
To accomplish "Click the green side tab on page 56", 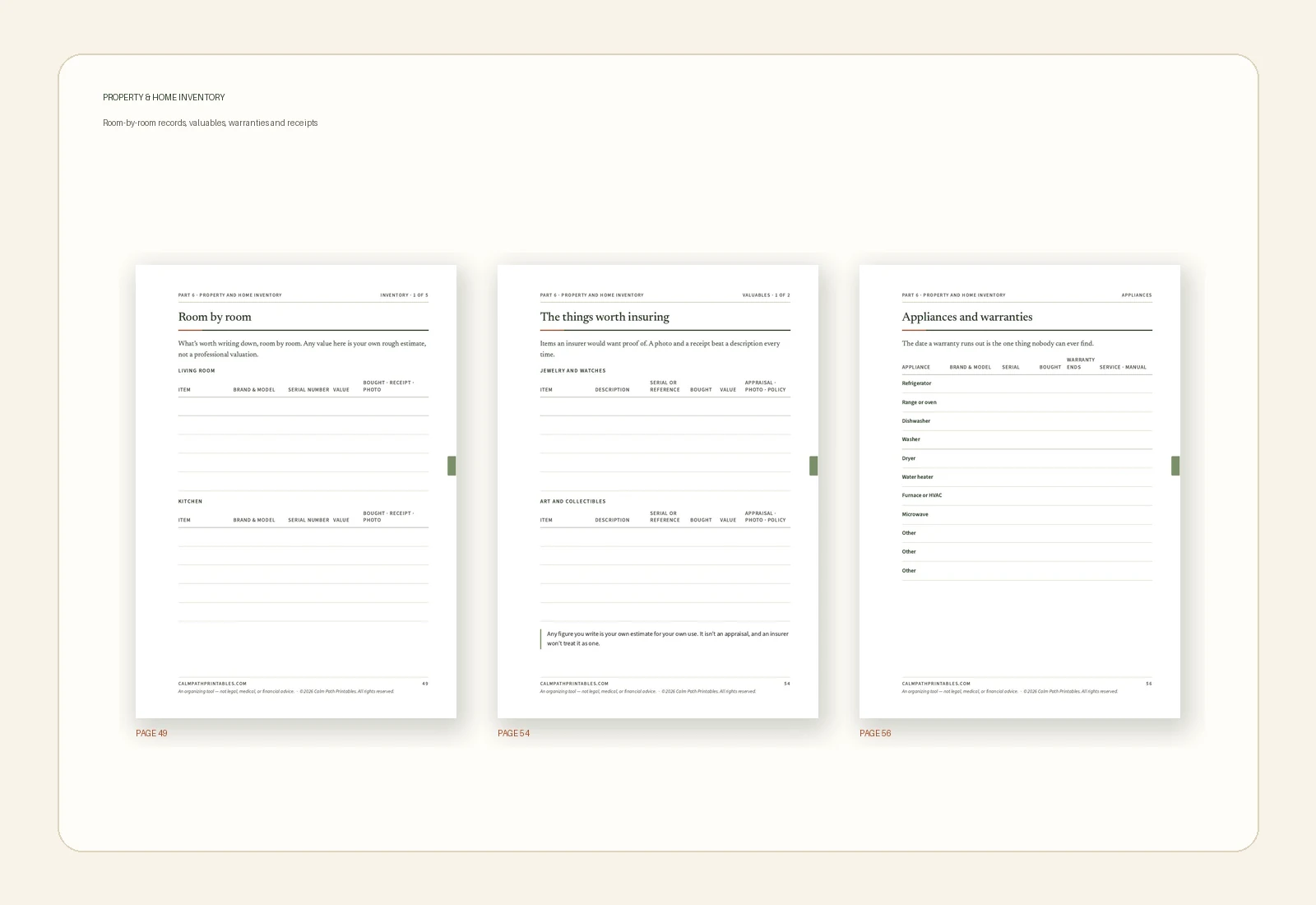I will (x=1175, y=466).
